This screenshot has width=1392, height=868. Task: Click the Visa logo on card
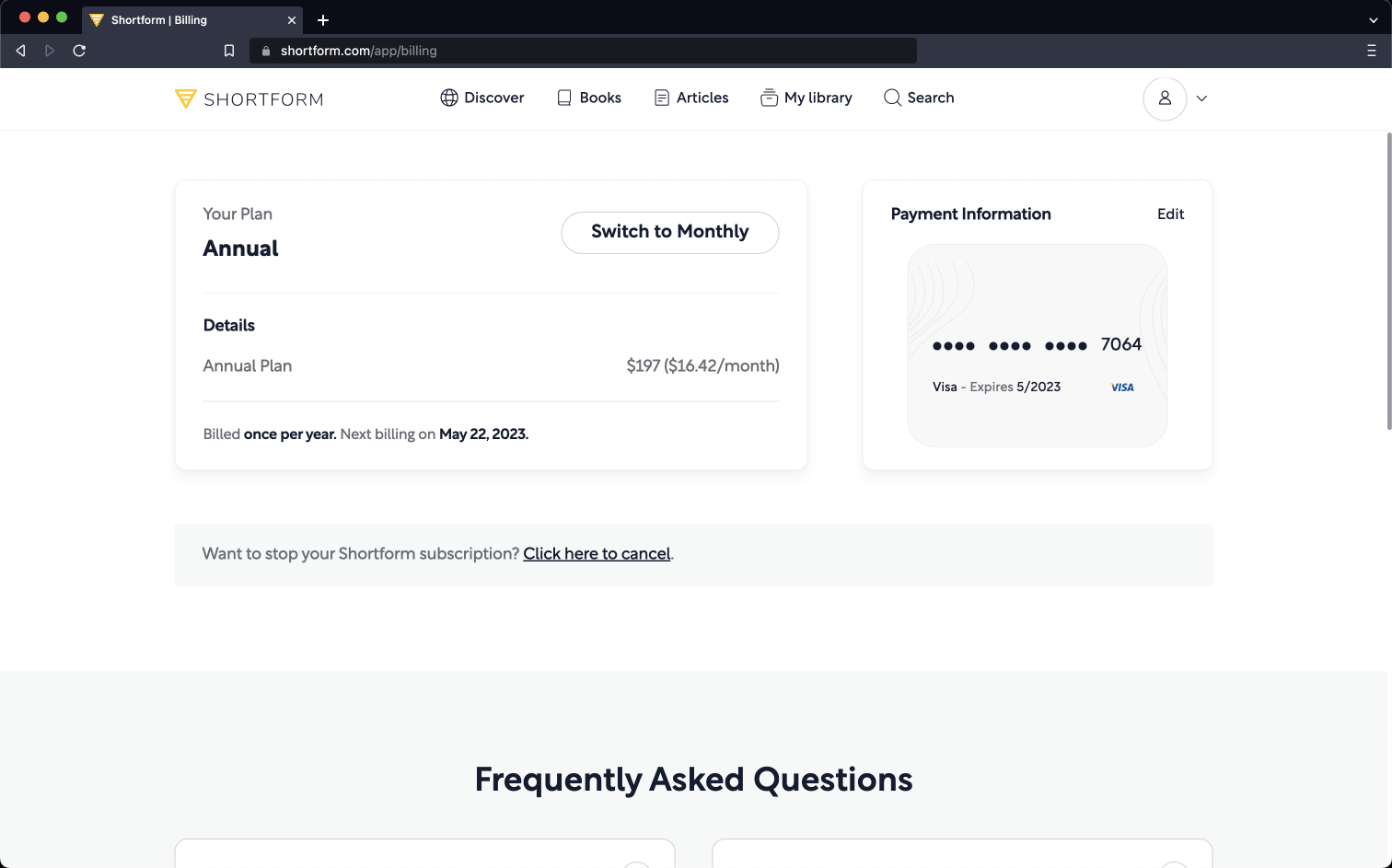pos(1122,388)
